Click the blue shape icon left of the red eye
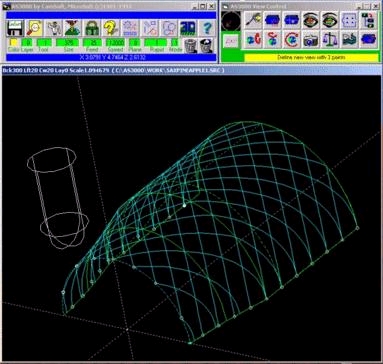The width and height of the screenshot is (383, 364). click(291, 20)
